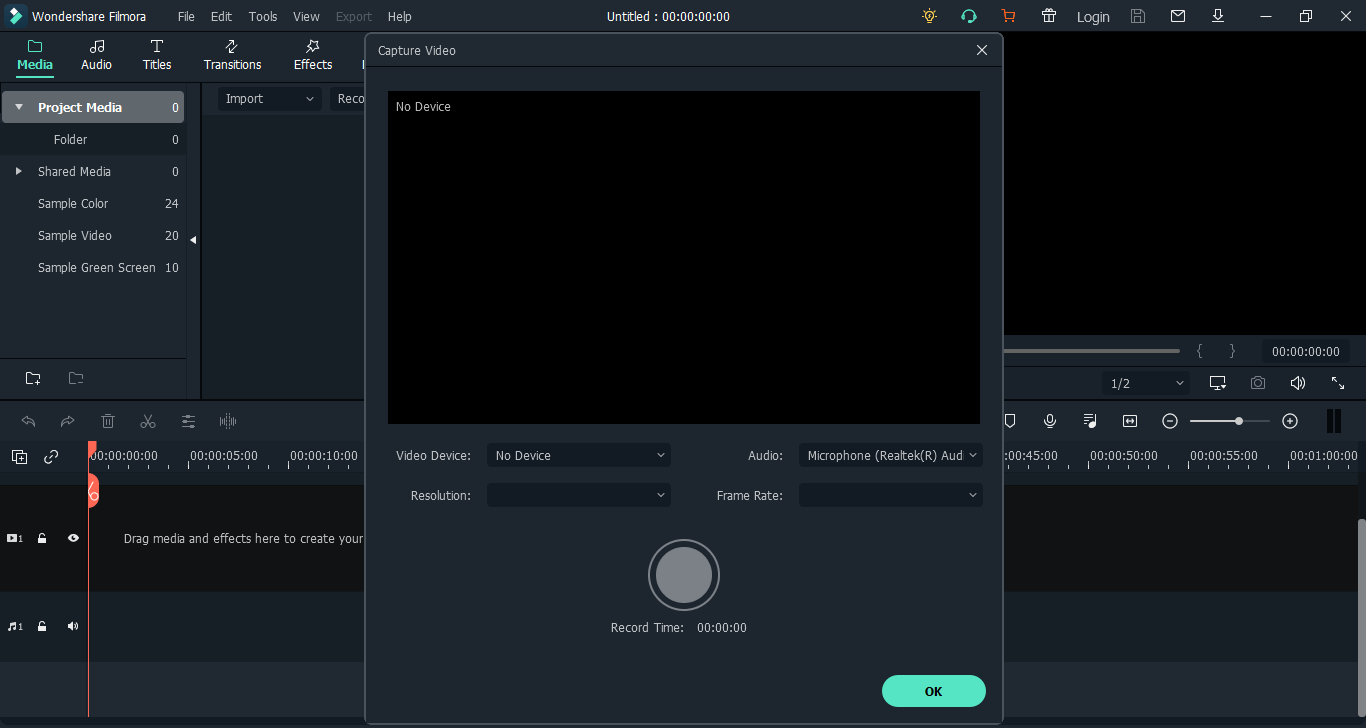This screenshot has width=1366, height=728.
Task: Open the edit adjustments sliders icon
Action: pos(188,421)
